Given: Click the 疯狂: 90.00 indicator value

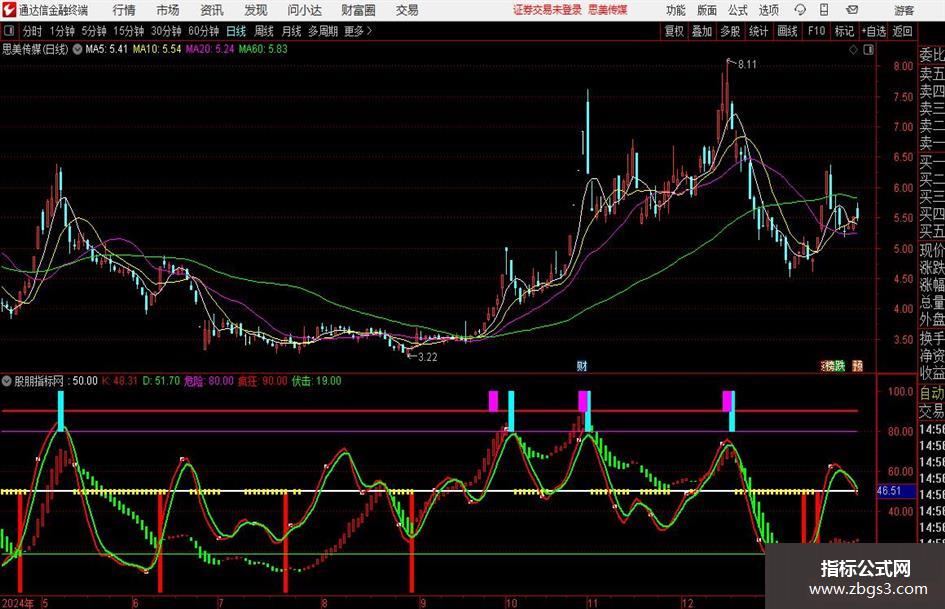Looking at the screenshot, I should (262, 381).
